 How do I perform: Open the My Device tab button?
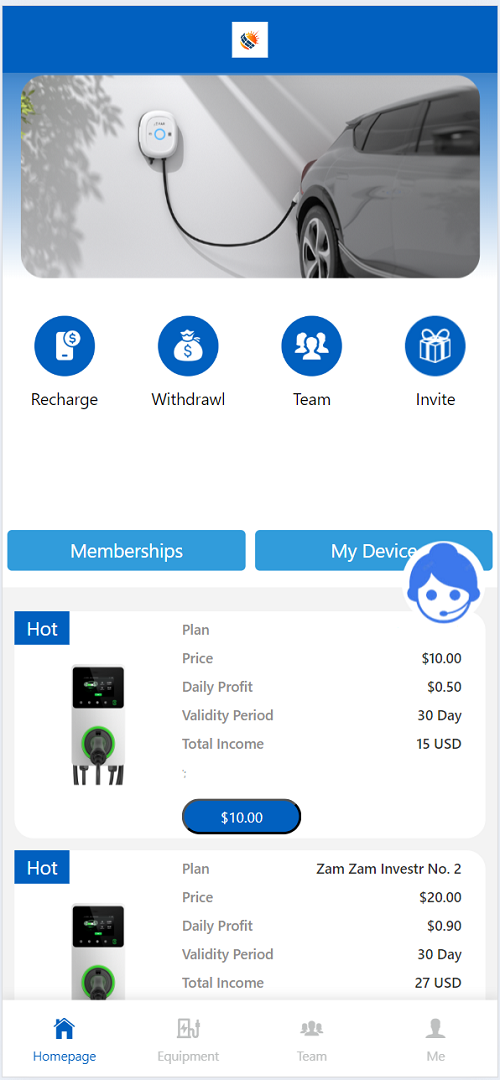373,550
